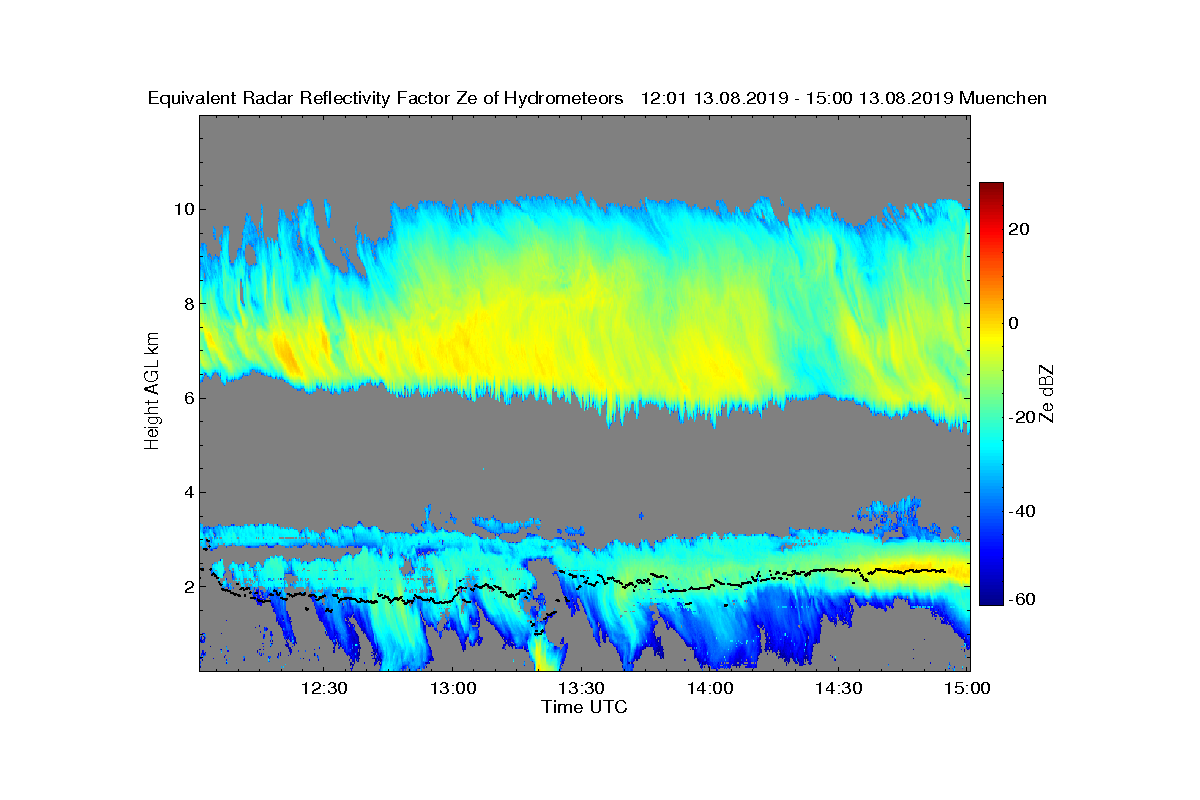This screenshot has height=800, width=1200.
Task: Click the 14:00 time tick label
Action: pyautogui.click(x=711, y=689)
